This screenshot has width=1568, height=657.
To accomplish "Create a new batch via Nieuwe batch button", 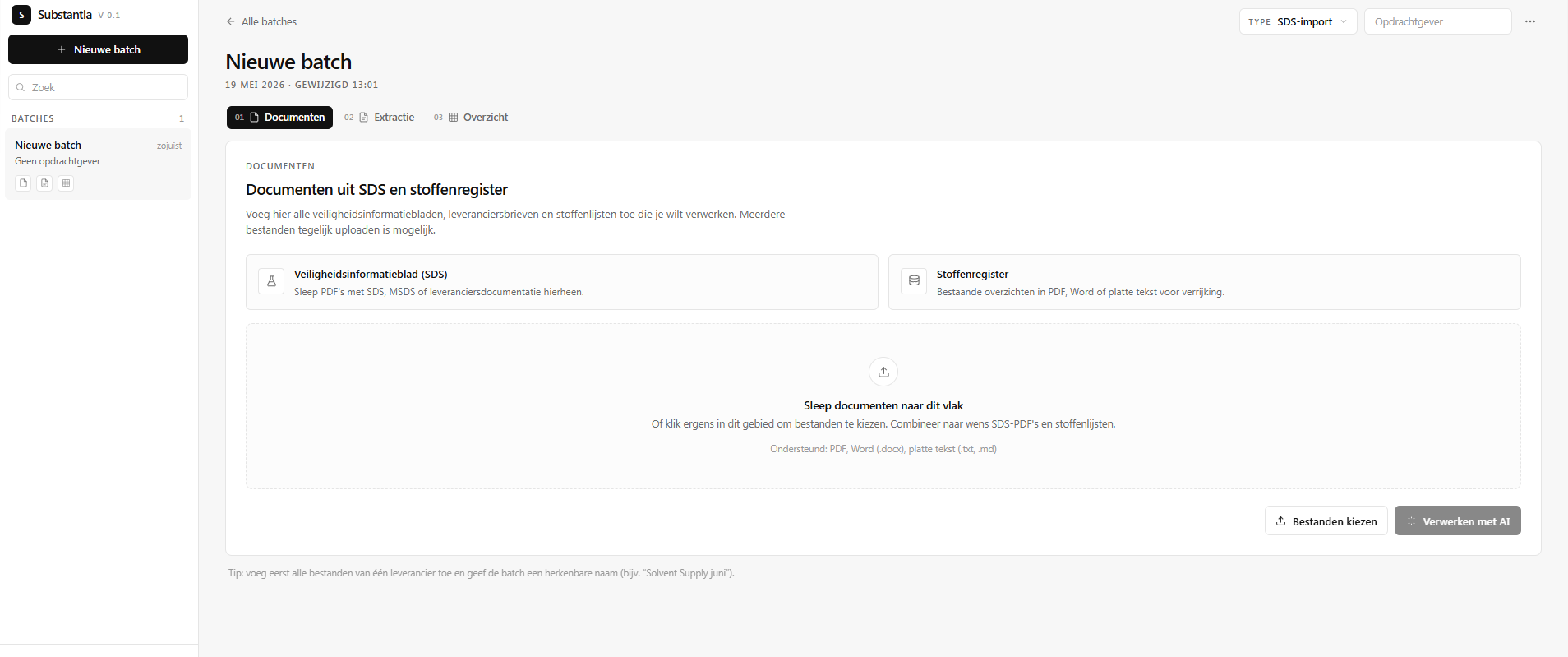I will [x=98, y=49].
